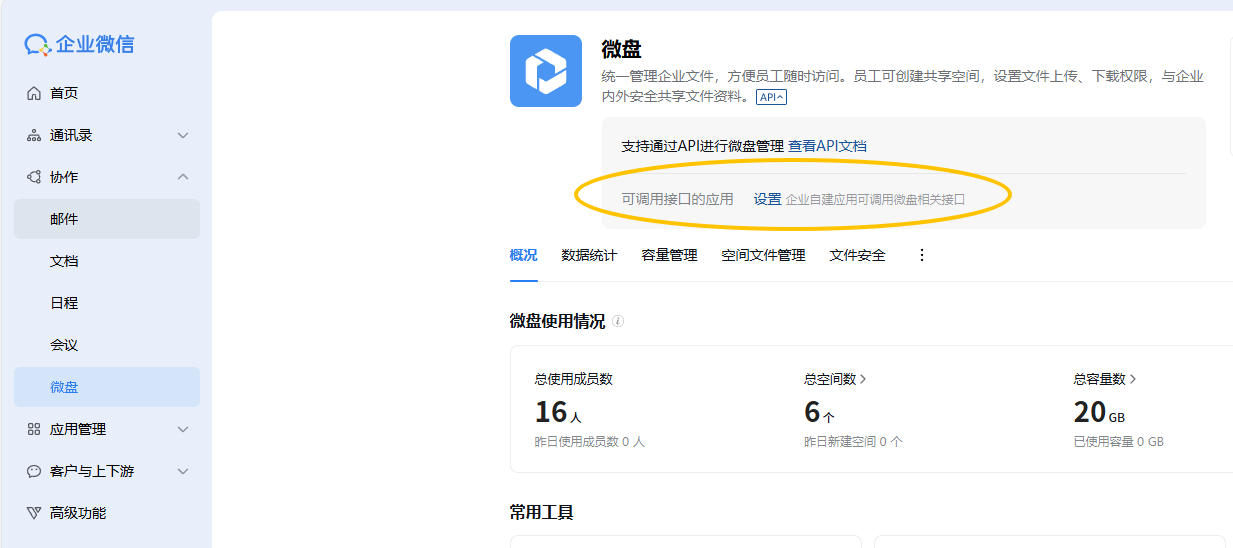Open 总空间数 details arrow
This screenshot has height=548, width=1233.
click(x=863, y=379)
